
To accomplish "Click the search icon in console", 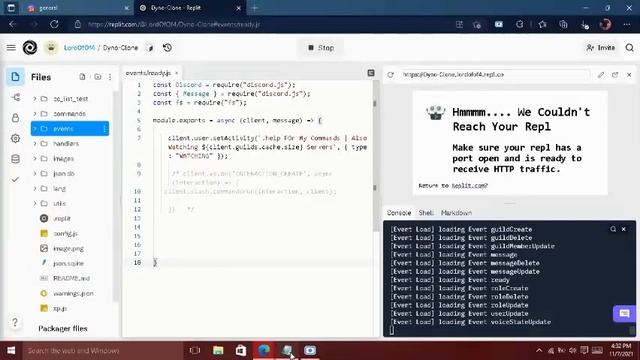I will click(x=613, y=229).
